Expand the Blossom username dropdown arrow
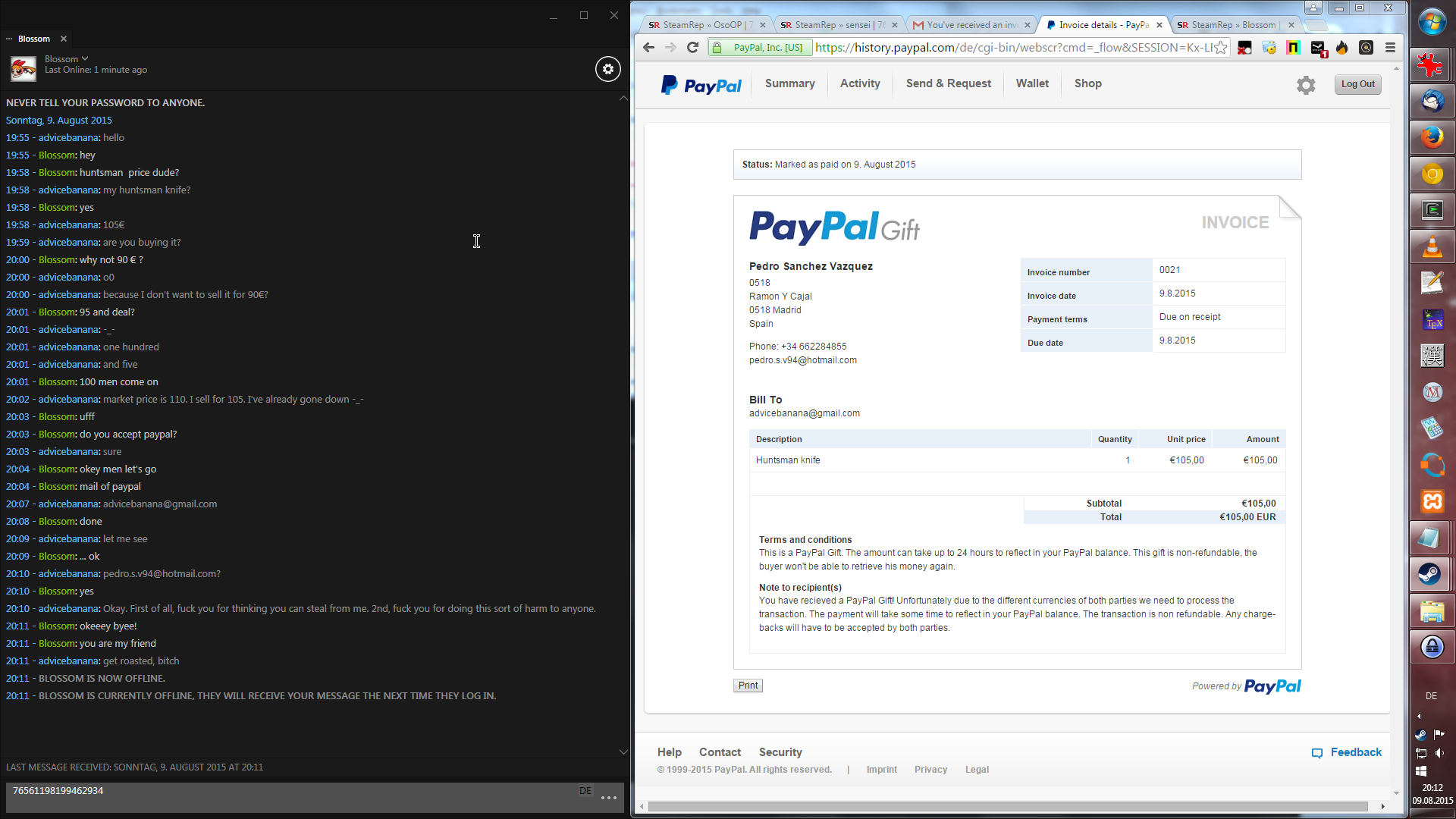The image size is (1456, 819). point(85,58)
